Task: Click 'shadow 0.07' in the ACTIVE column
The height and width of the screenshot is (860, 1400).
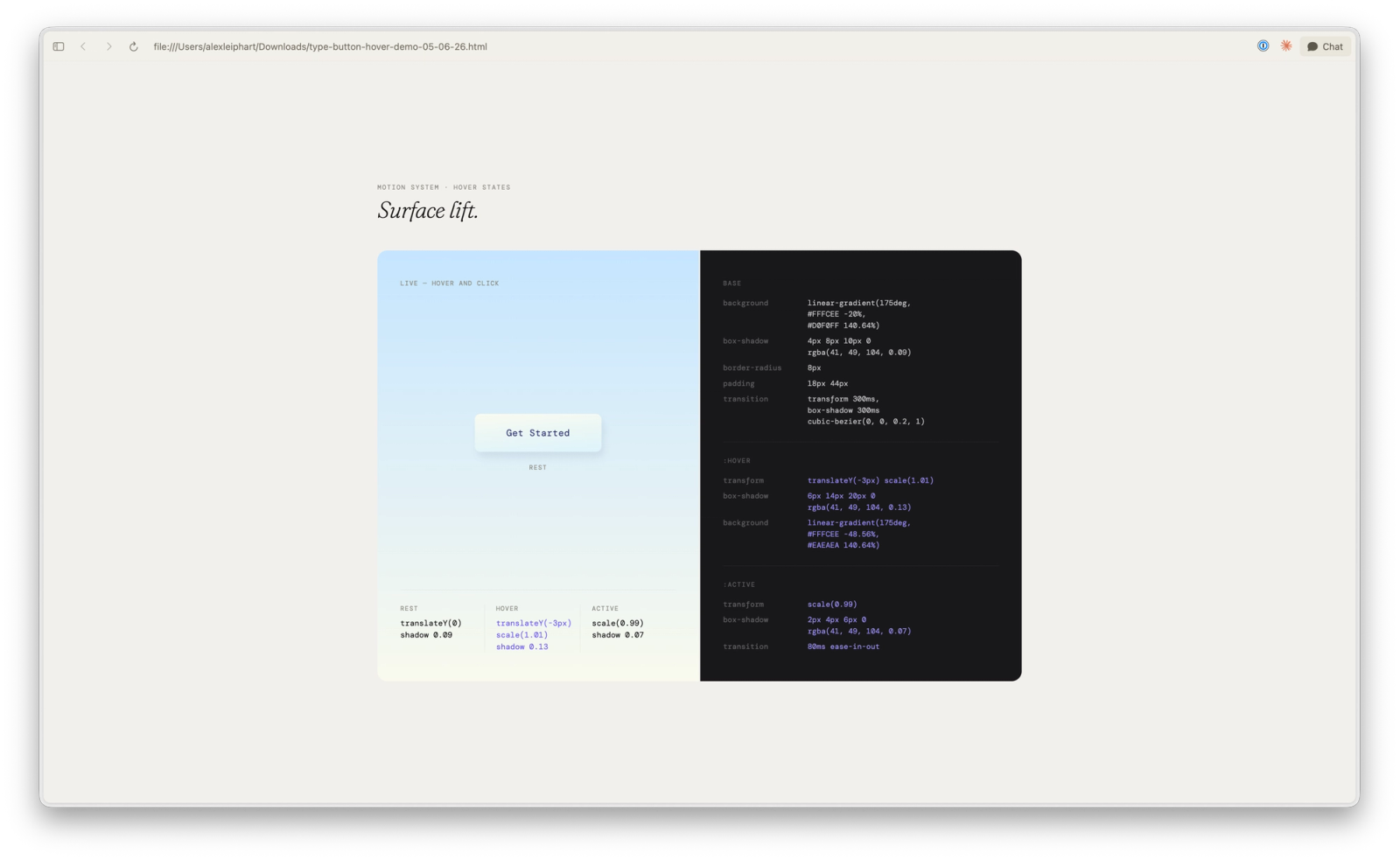Action: click(x=618, y=635)
